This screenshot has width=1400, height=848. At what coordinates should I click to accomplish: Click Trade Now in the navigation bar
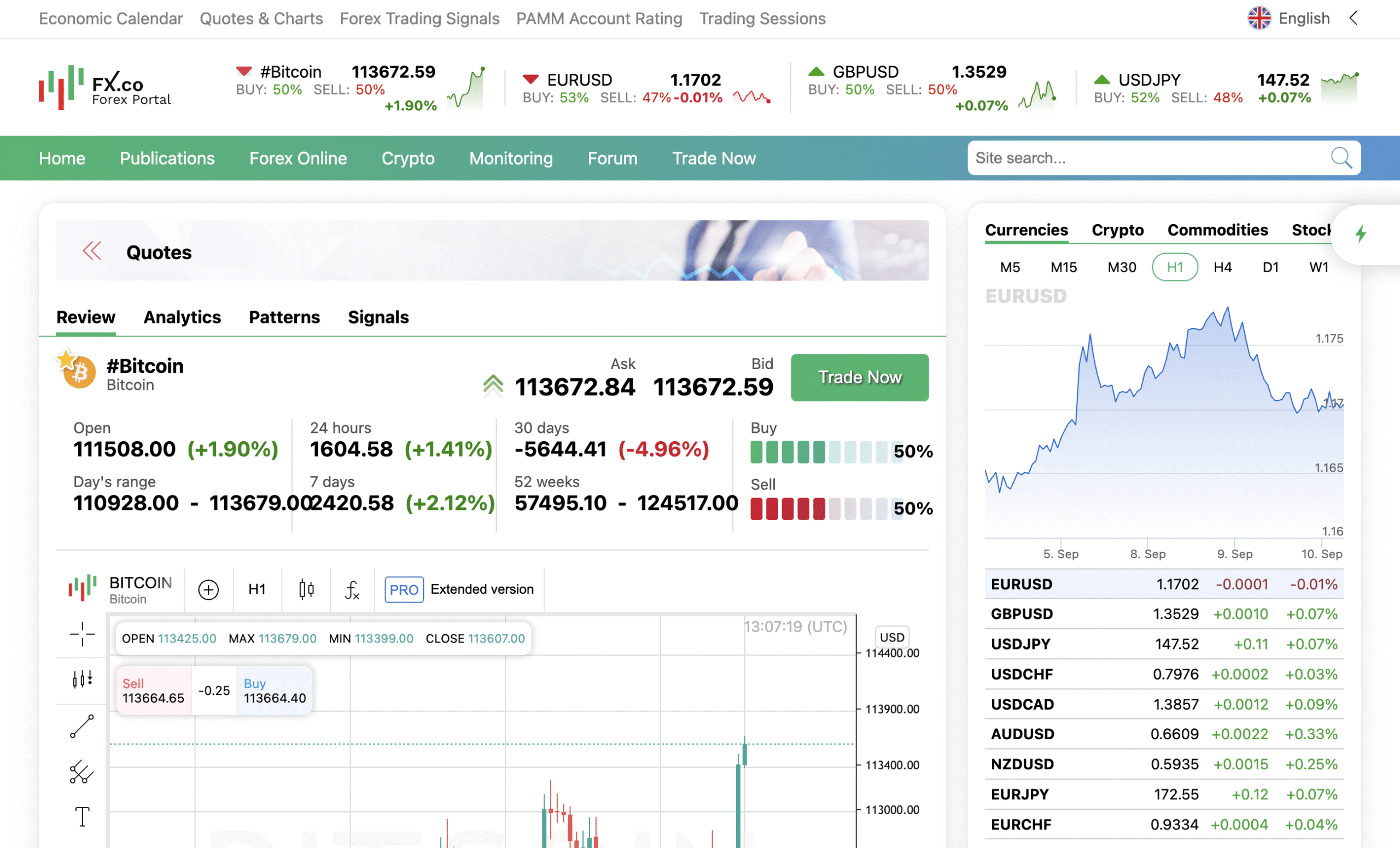[714, 158]
